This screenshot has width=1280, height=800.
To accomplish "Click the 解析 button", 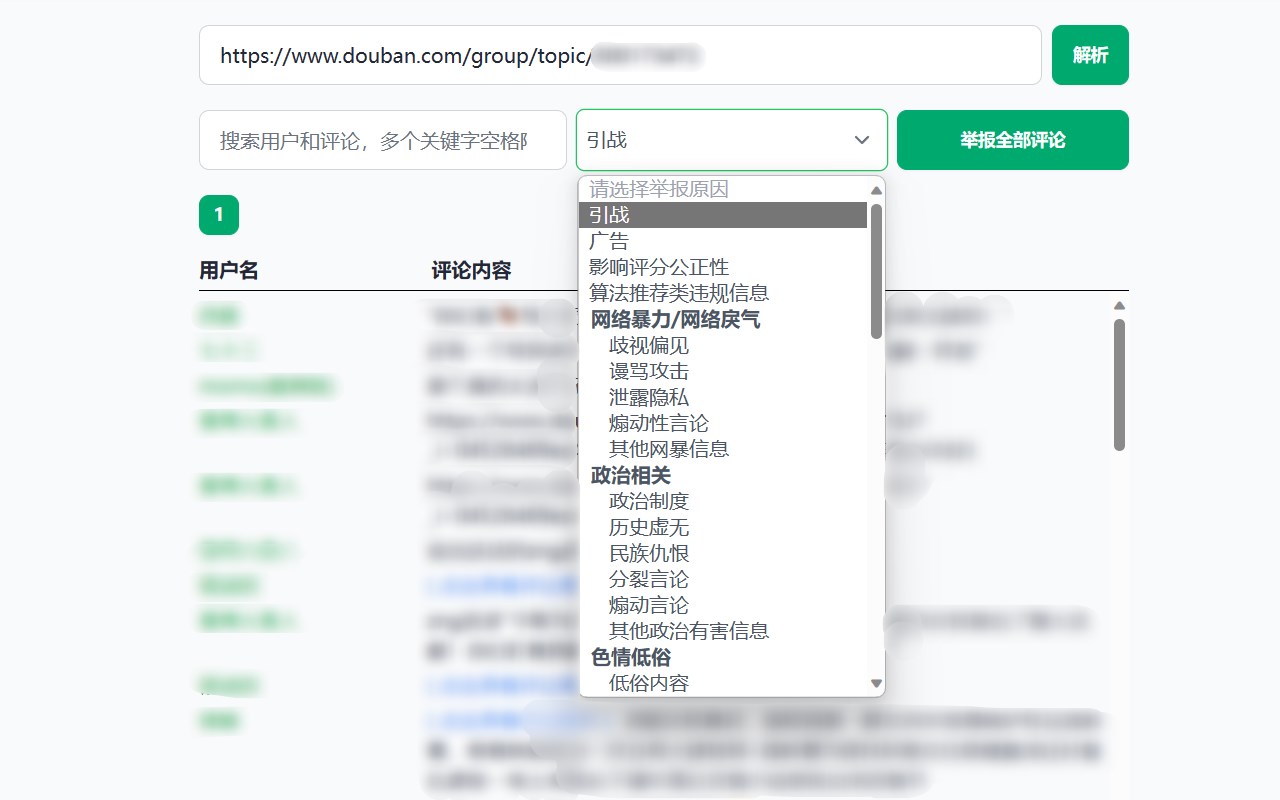I will point(1090,55).
